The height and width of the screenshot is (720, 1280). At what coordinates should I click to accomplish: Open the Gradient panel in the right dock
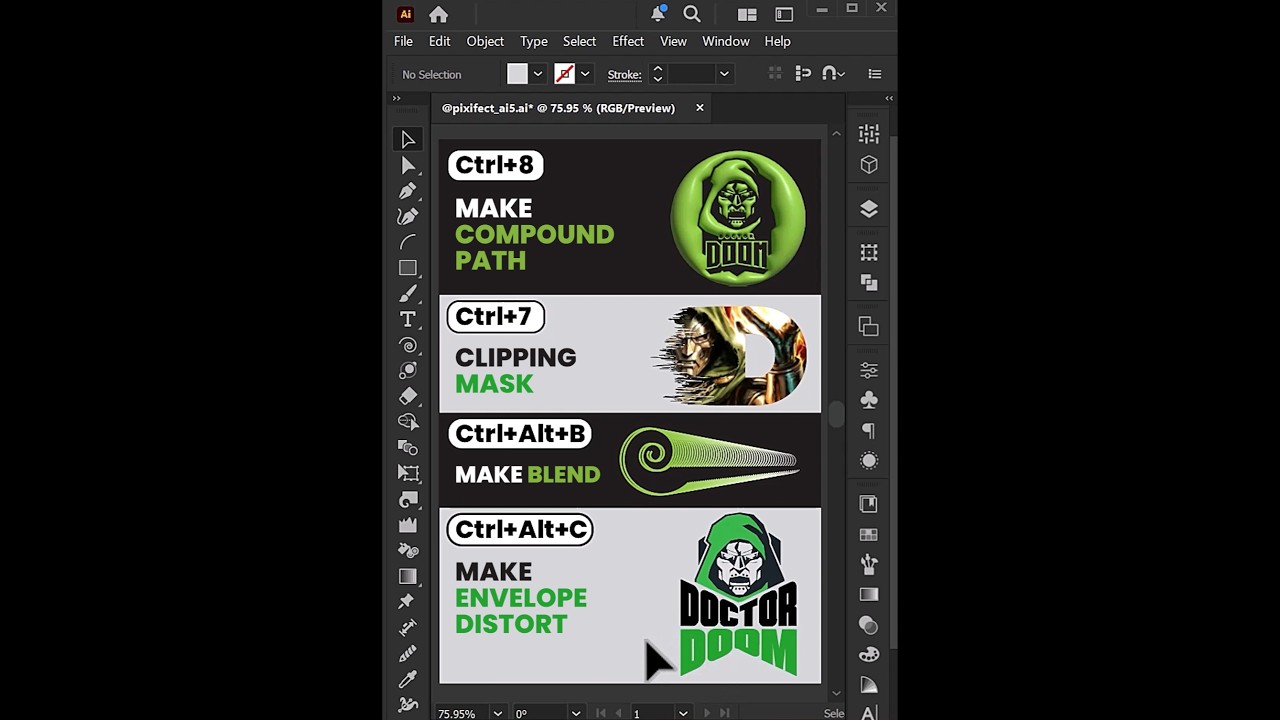pyautogui.click(x=869, y=595)
